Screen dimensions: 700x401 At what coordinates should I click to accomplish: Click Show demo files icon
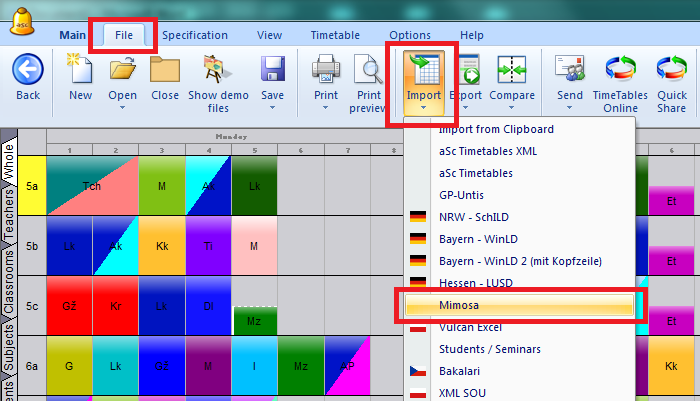pos(218,69)
